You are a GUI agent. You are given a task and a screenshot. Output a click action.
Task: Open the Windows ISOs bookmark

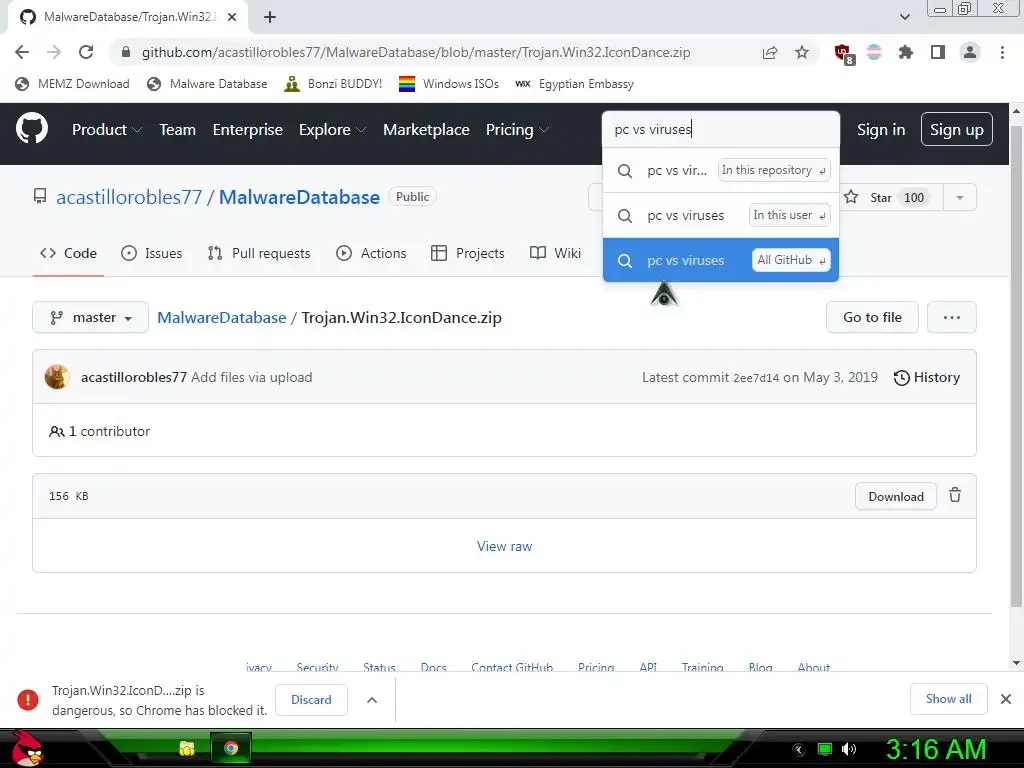(449, 84)
